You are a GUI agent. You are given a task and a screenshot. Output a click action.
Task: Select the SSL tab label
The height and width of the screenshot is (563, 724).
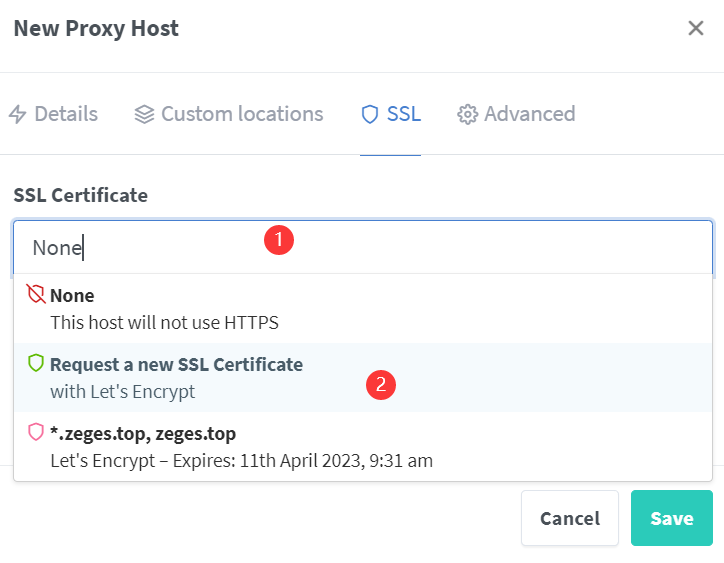[x=403, y=114]
